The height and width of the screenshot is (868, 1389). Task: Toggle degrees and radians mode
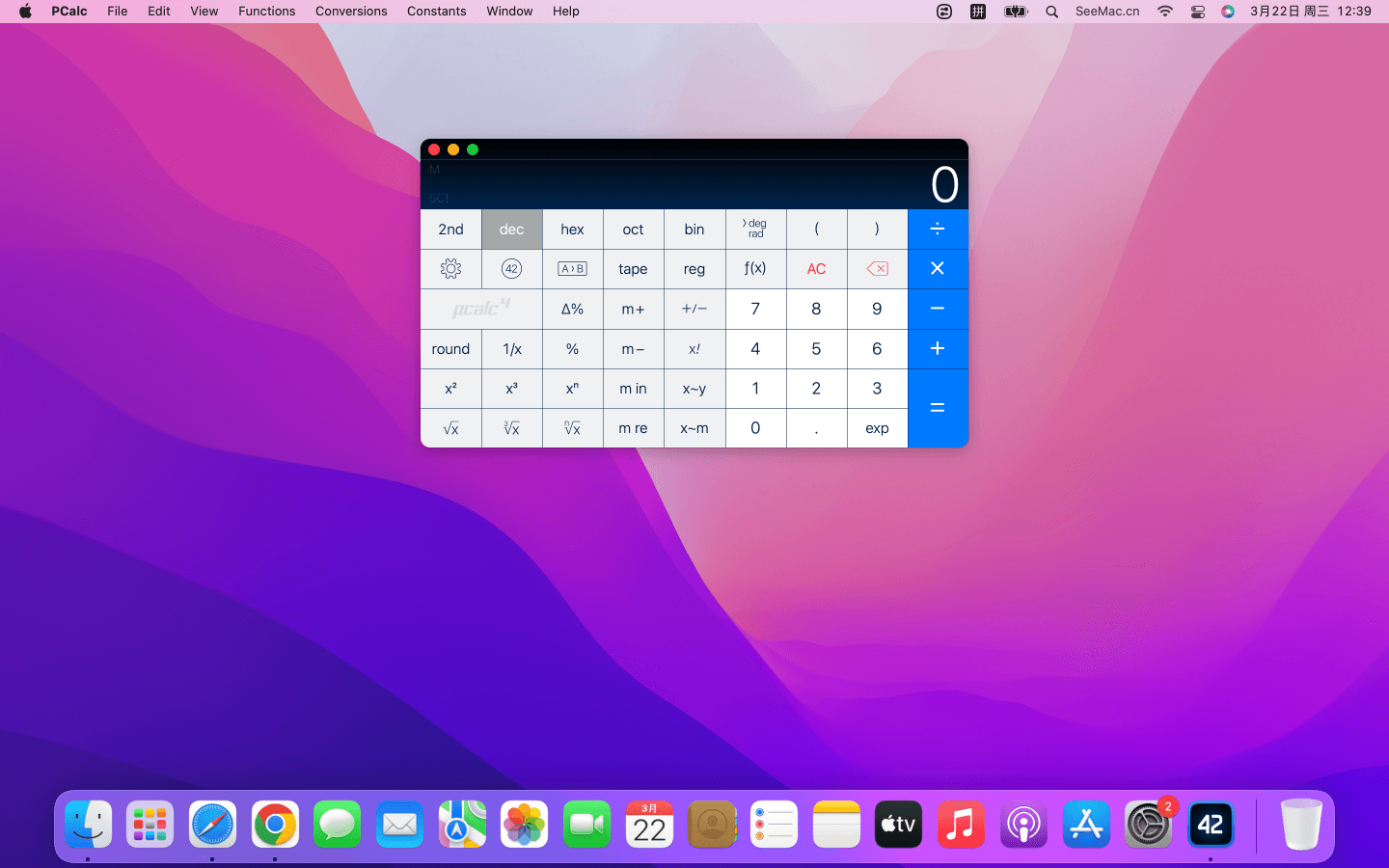click(x=755, y=230)
